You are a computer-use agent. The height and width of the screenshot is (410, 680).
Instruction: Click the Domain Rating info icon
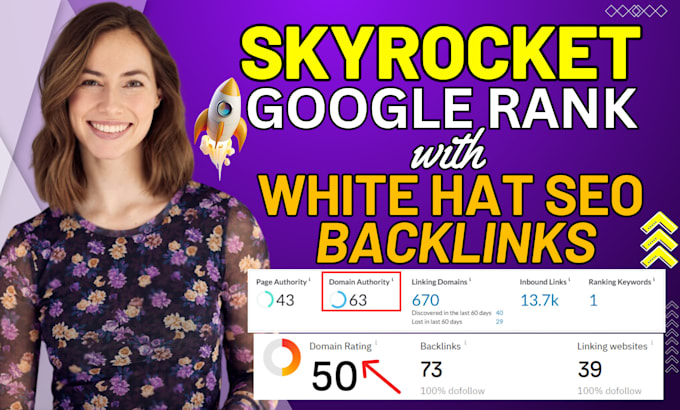[x=376, y=344]
